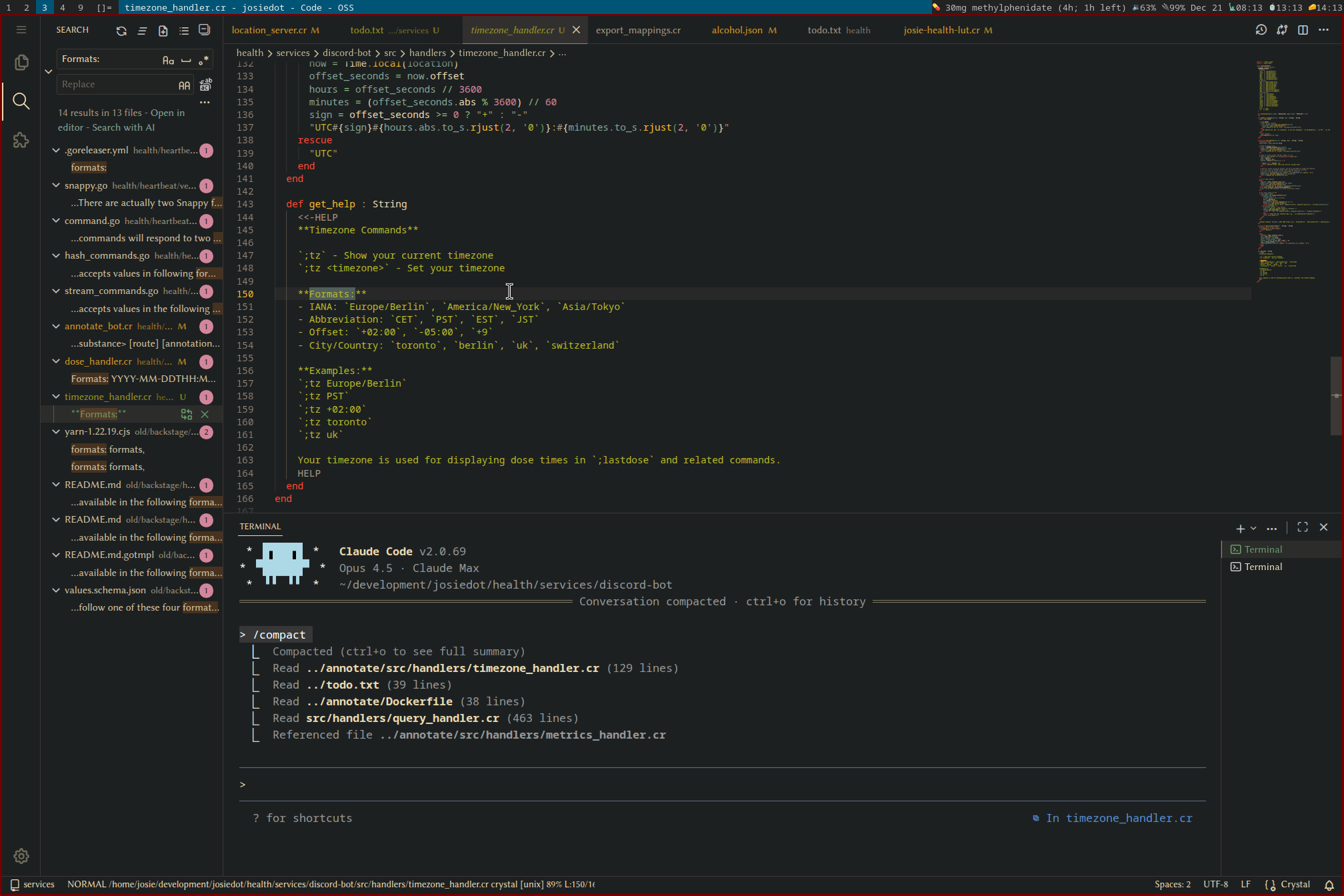Switch to the alcohol.json tab
This screenshot has height=896, width=1344.
pyautogui.click(x=737, y=30)
